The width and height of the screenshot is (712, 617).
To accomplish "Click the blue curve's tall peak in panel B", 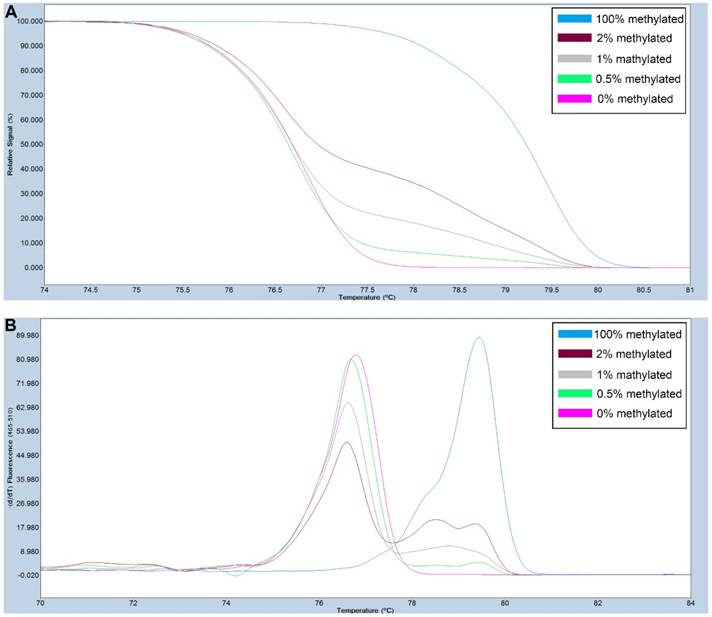I will (480, 338).
